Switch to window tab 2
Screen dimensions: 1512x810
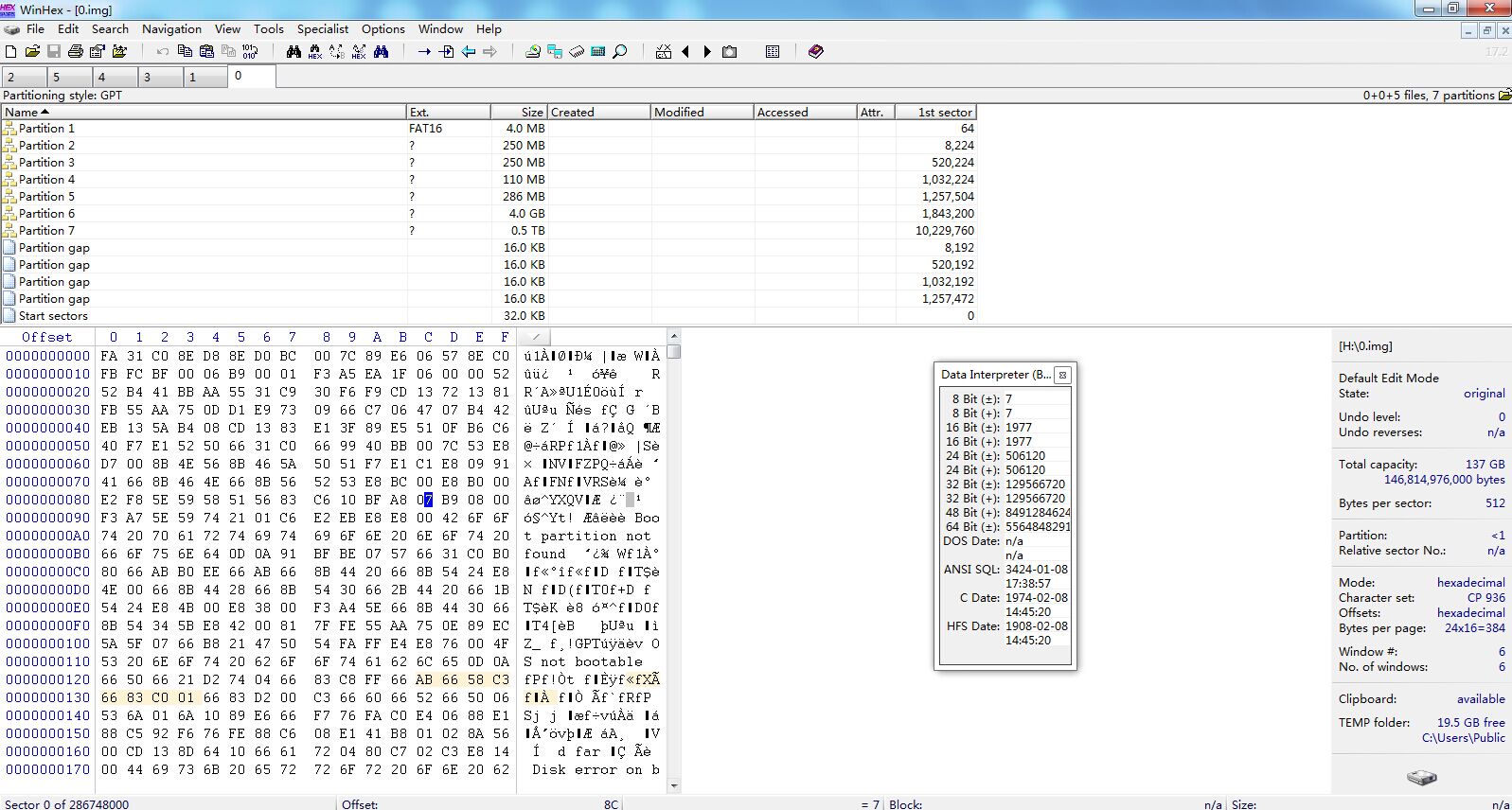[x=23, y=77]
